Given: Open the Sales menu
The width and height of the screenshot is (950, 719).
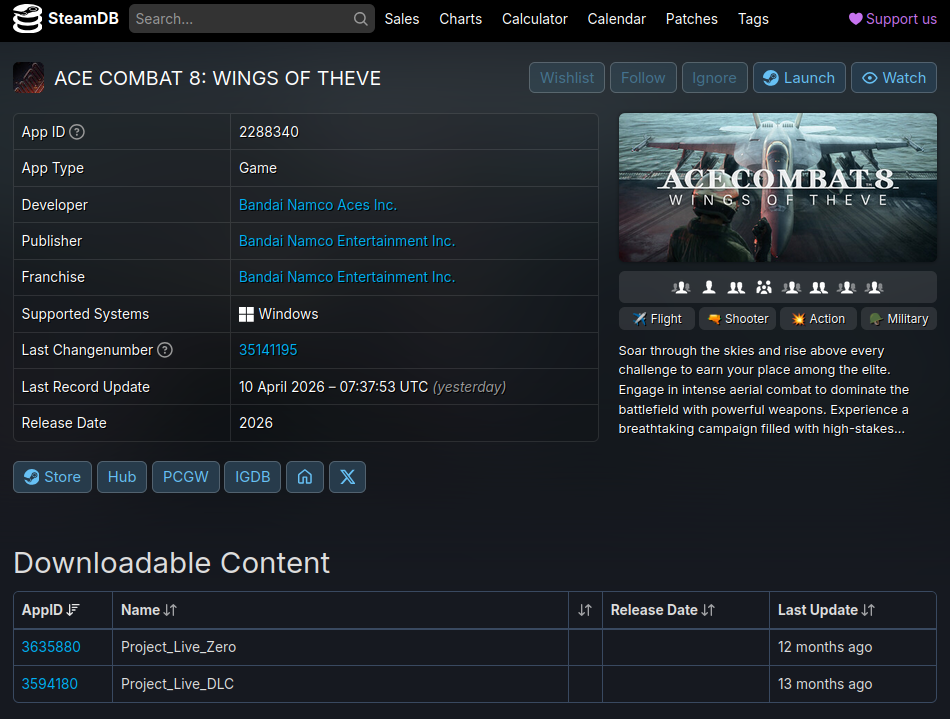Looking at the screenshot, I should (402, 19).
